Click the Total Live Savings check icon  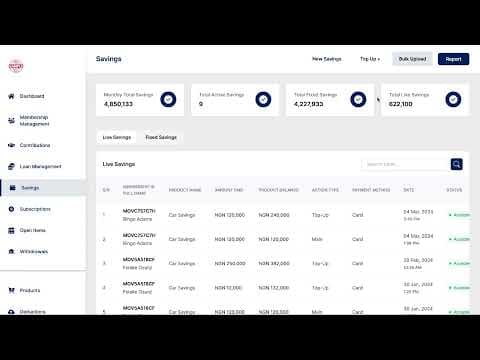453,99
